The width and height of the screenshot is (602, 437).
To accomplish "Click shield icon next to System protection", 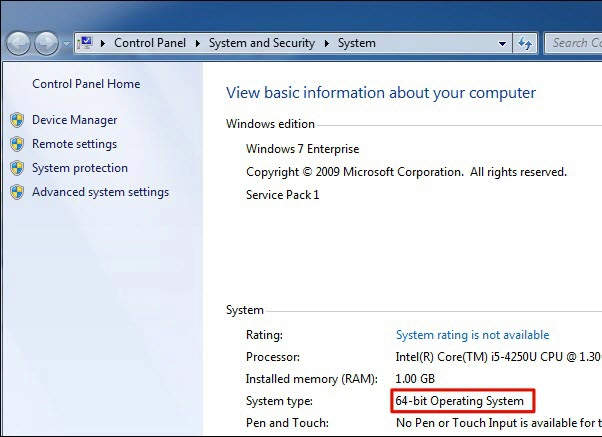I will pos(17,169).
